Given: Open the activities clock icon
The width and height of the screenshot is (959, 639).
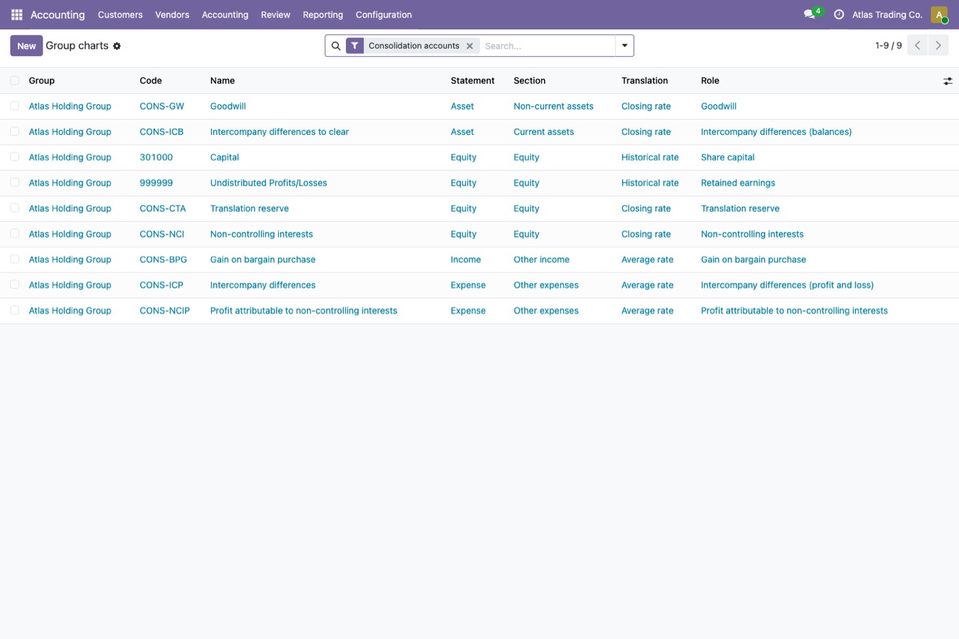Looking at the screenshot, I should click(839, 14).
